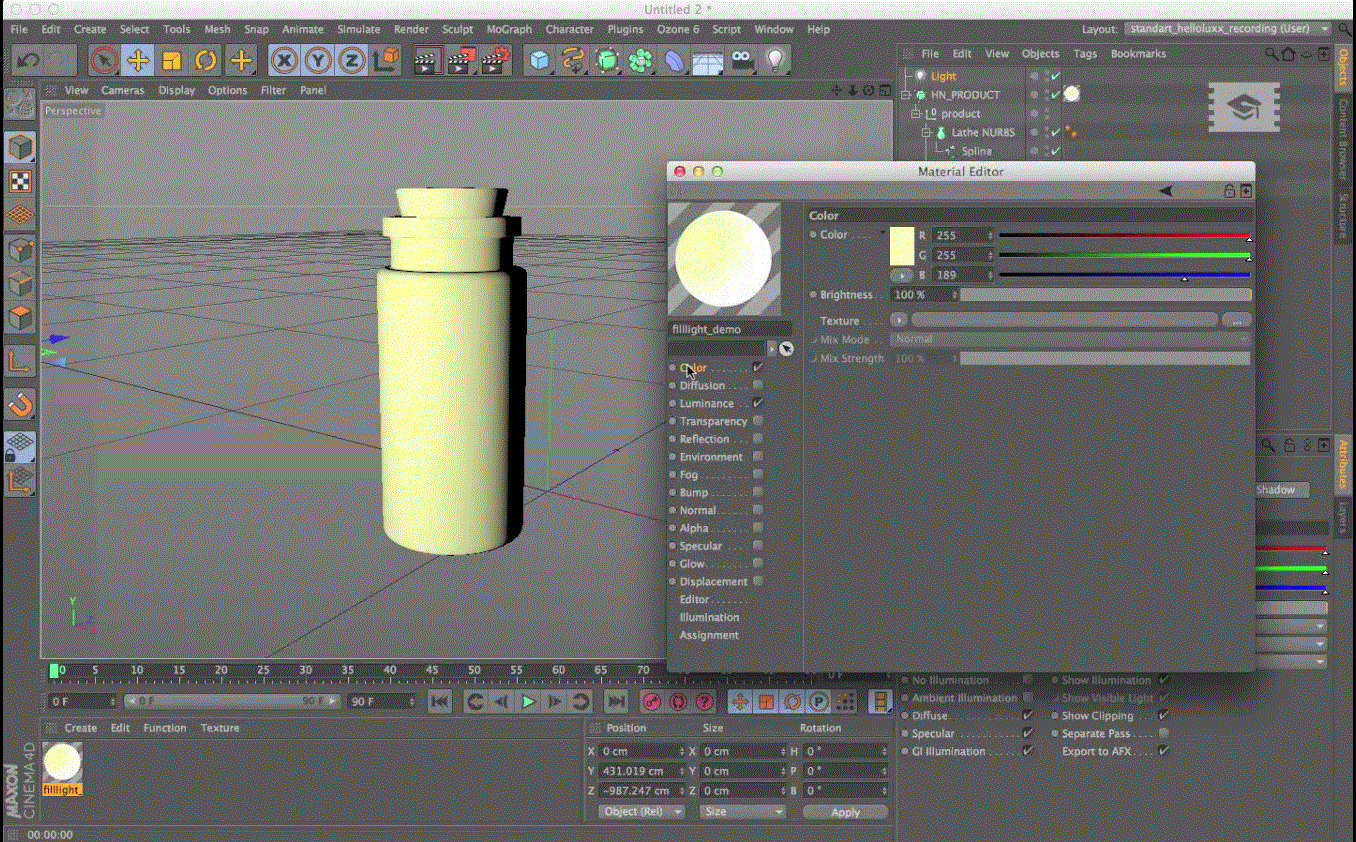Open the material manager Texture menu
The height and width of the screenshot is (842, 1356).
point(220,728)
